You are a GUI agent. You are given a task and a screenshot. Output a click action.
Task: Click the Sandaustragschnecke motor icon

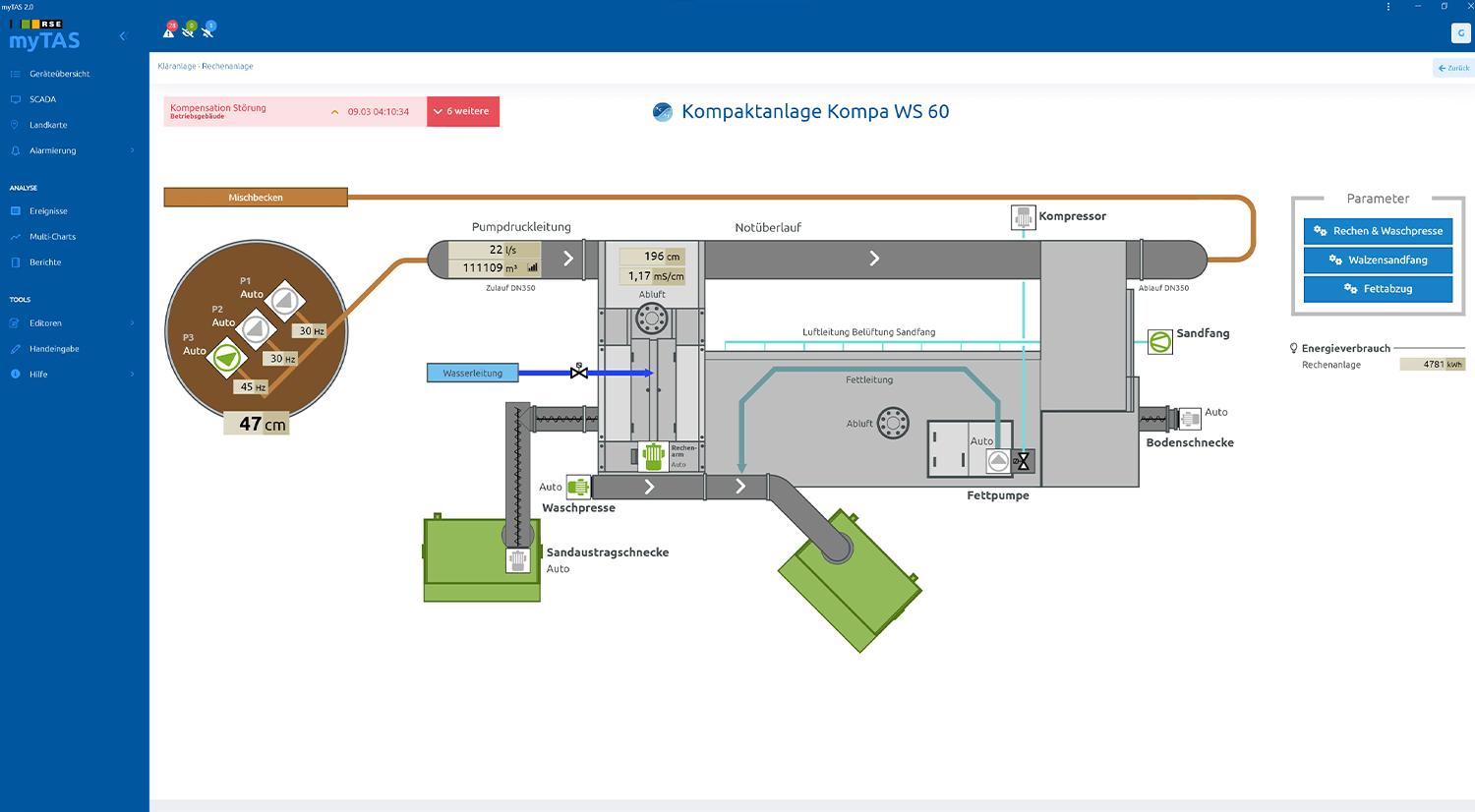pos(518,561)
